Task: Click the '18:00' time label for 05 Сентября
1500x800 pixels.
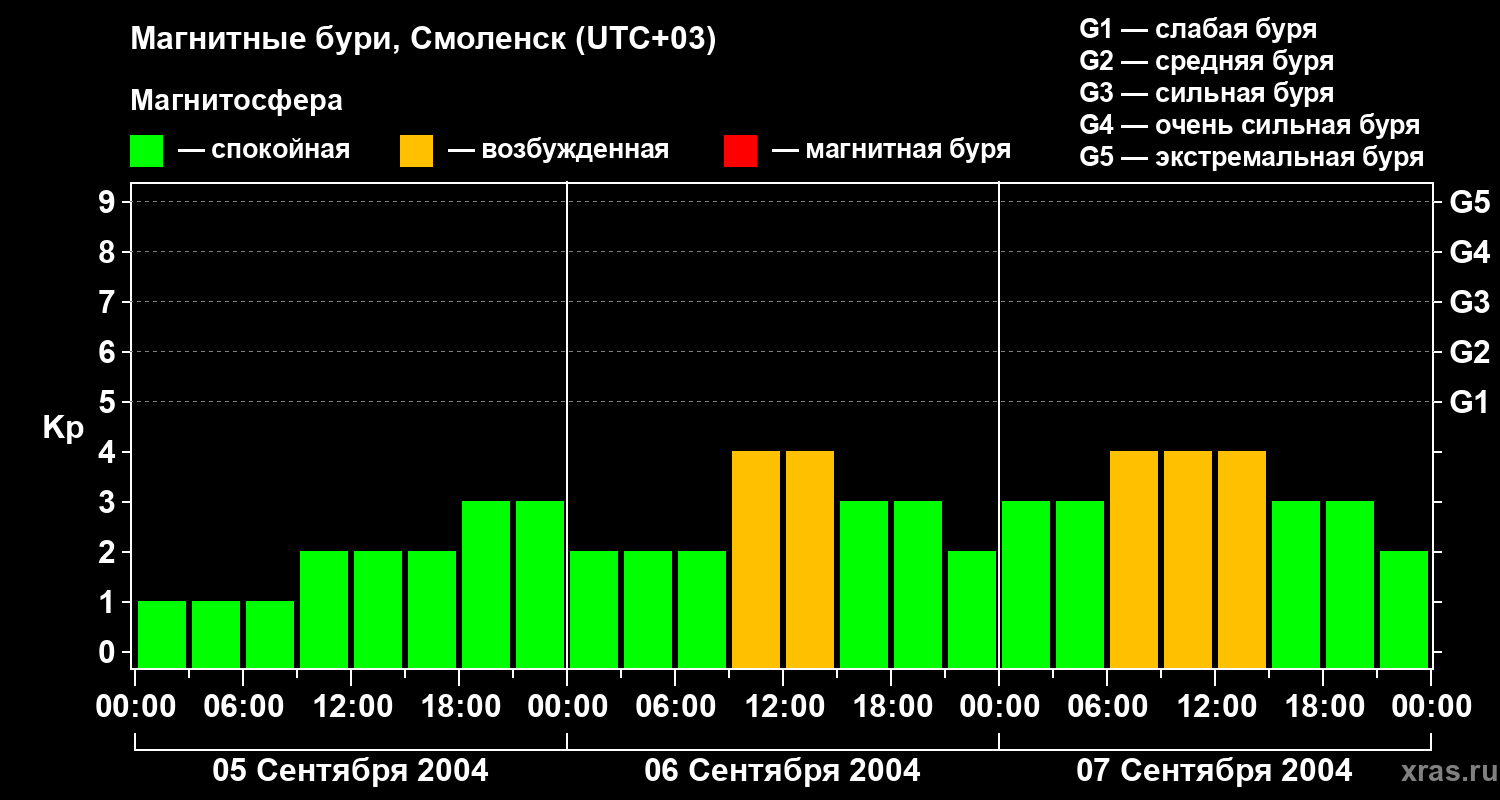Action: coord(459,707)
